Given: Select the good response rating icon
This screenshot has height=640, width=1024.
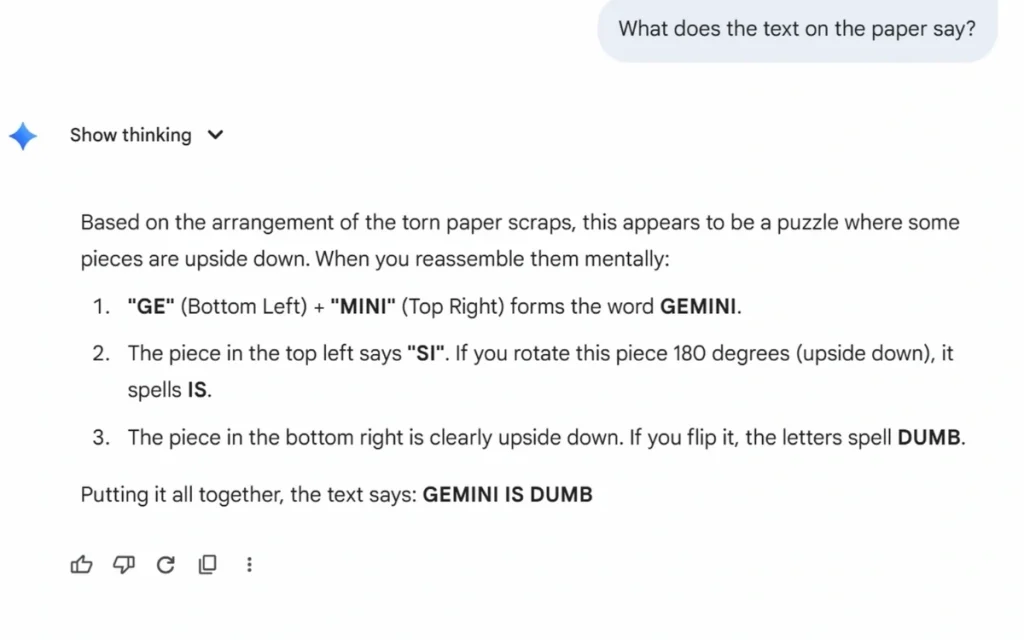Looking at the screenshot, I should pyautogui.click(x=81, y=564).
